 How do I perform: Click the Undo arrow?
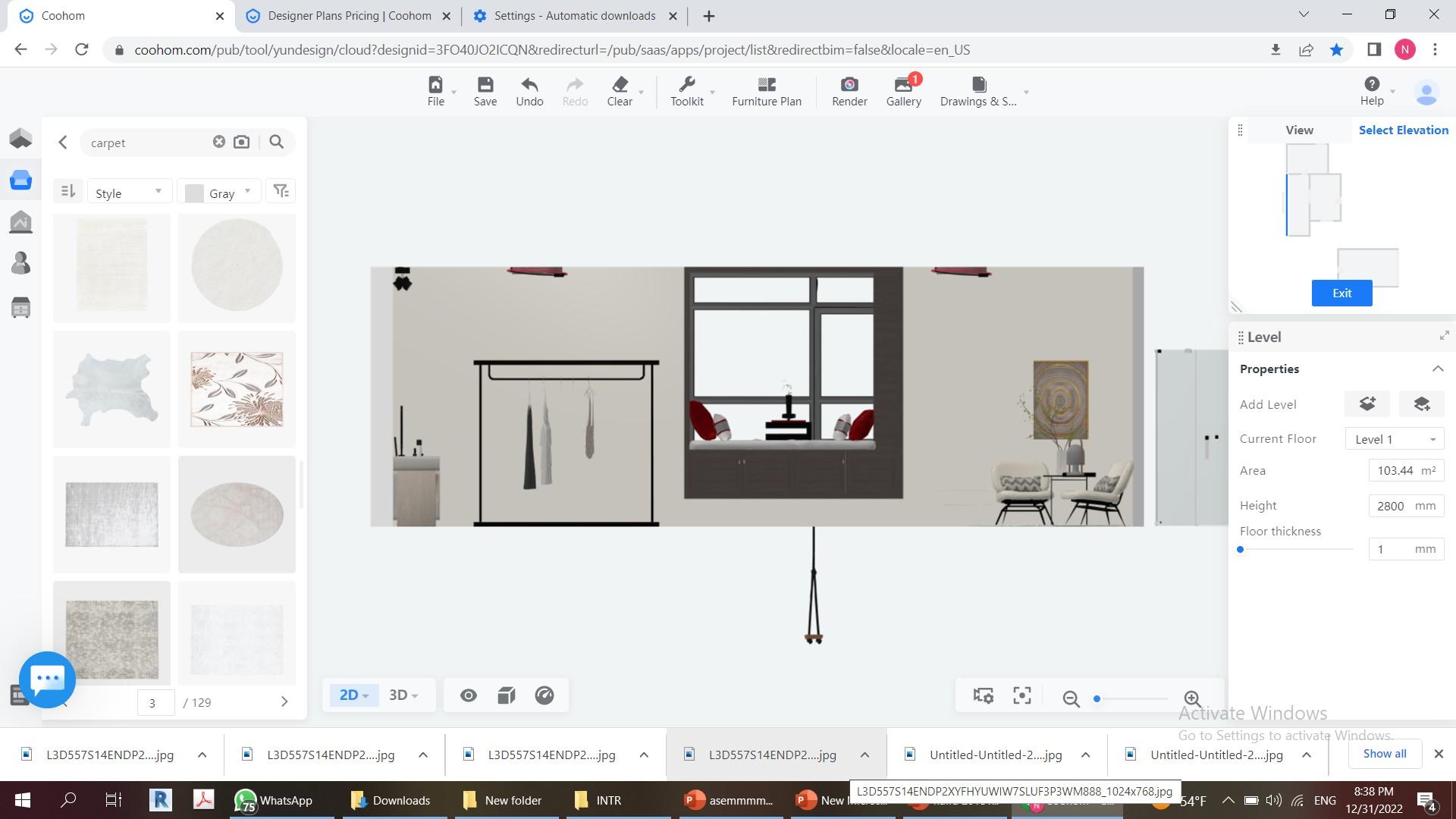529,85
